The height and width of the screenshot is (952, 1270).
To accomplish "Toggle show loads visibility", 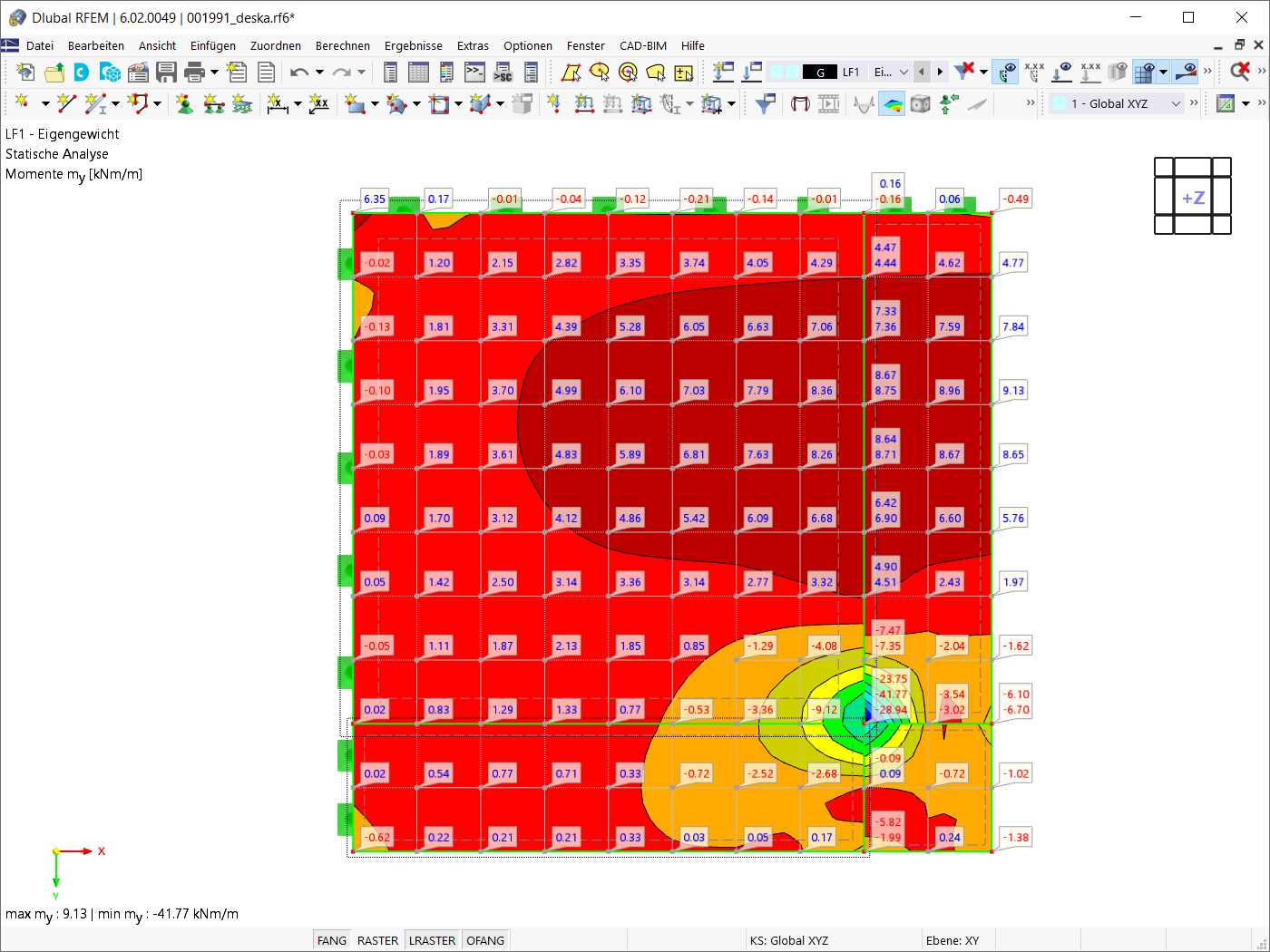I will pos(1061,72).
